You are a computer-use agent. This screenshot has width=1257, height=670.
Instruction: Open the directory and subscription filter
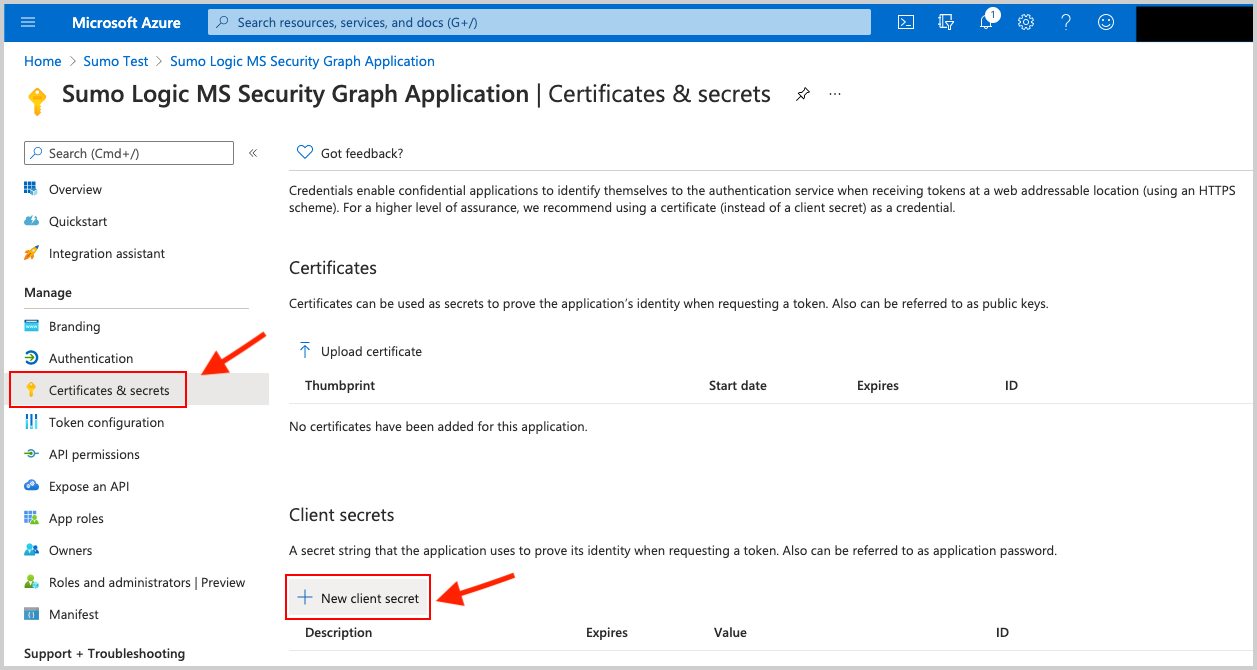(x=945, y=21)
